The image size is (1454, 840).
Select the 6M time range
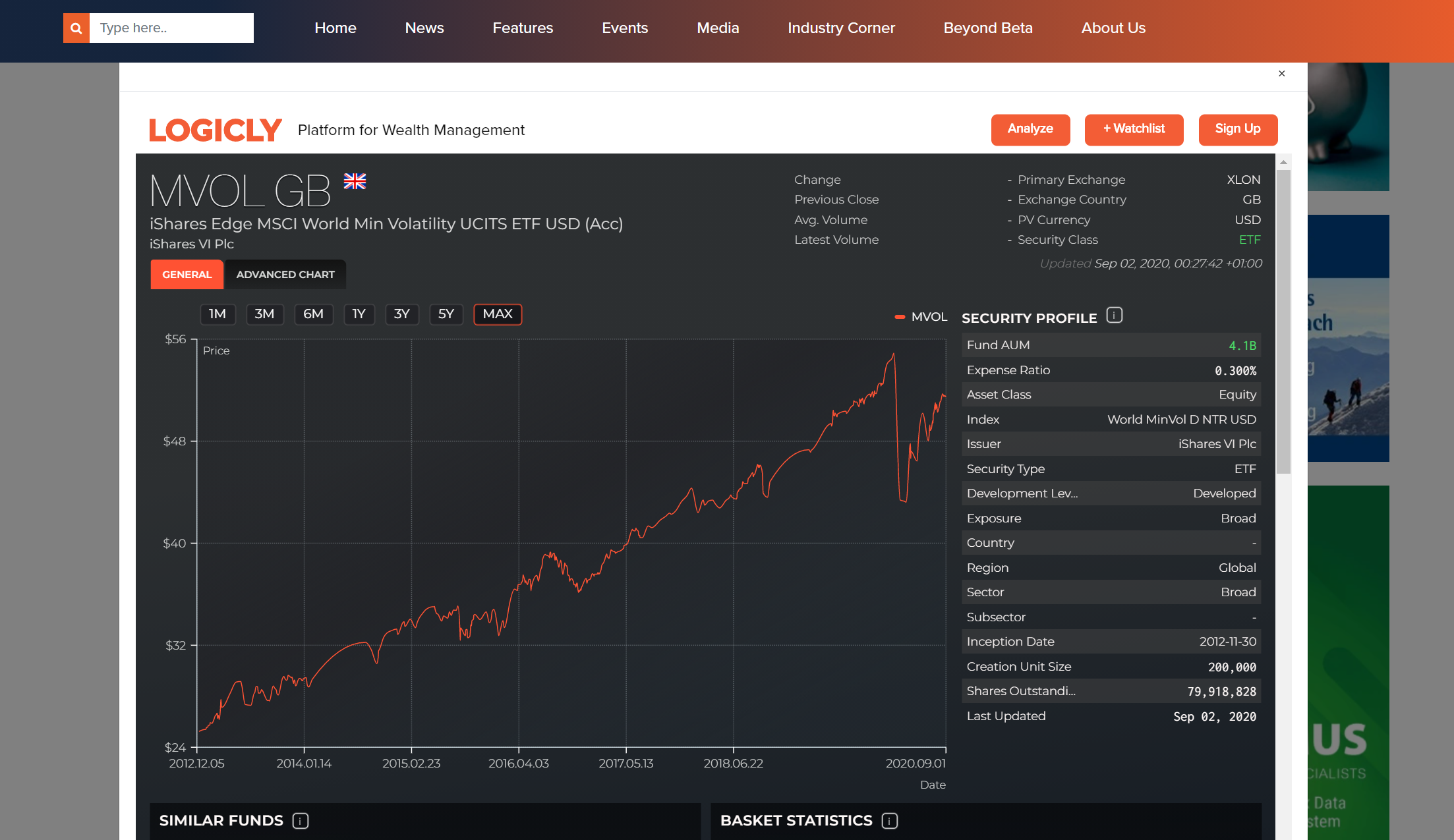[313, 314]
